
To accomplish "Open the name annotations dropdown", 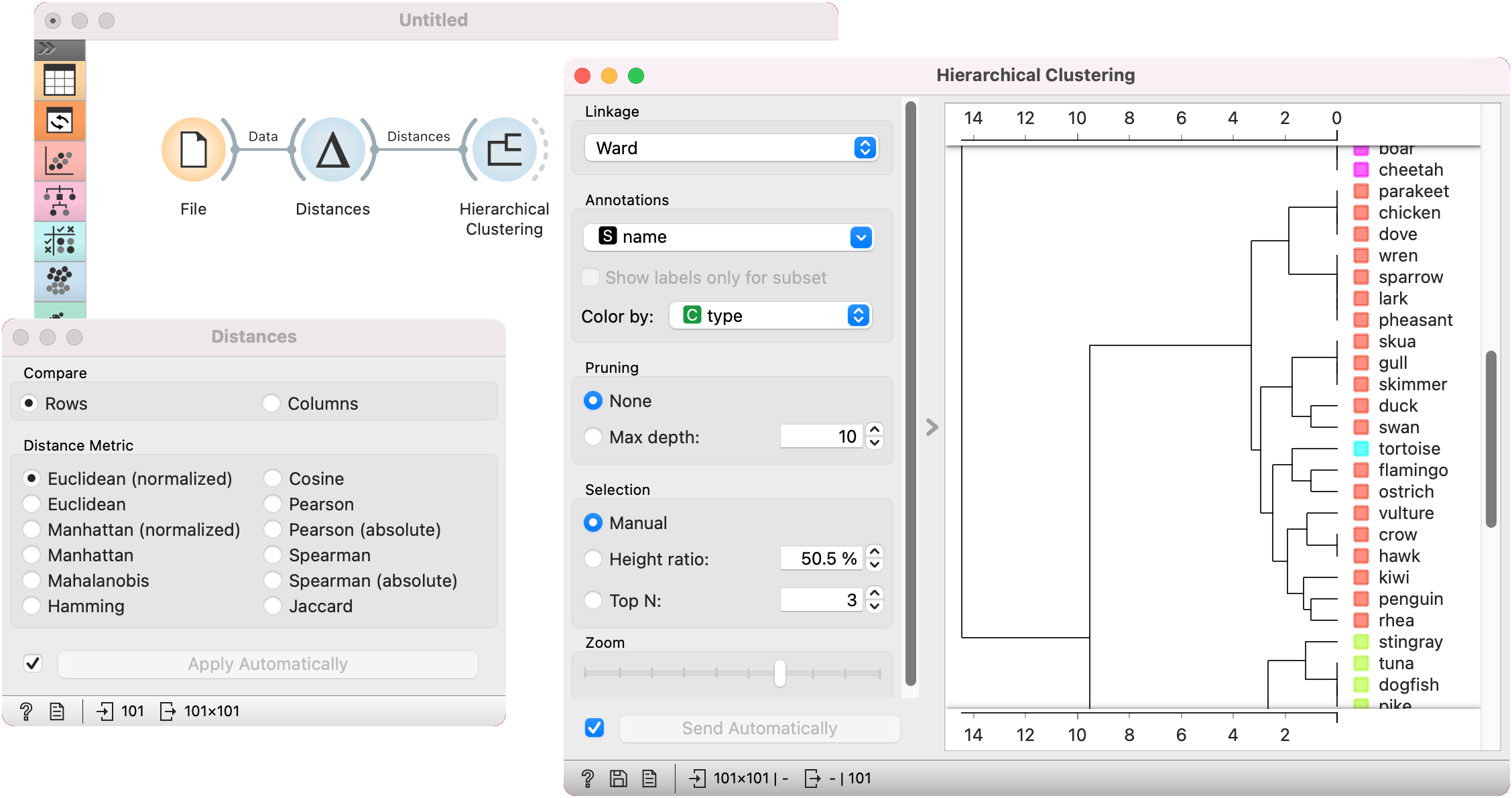I will 729,237.
